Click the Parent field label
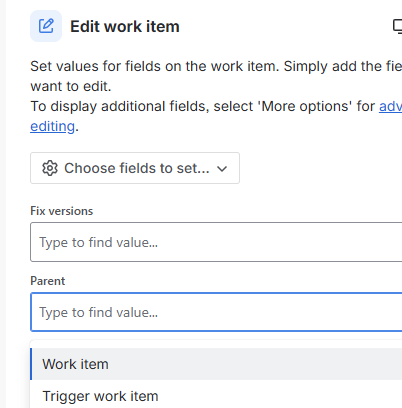 click(x=48, y=281)
